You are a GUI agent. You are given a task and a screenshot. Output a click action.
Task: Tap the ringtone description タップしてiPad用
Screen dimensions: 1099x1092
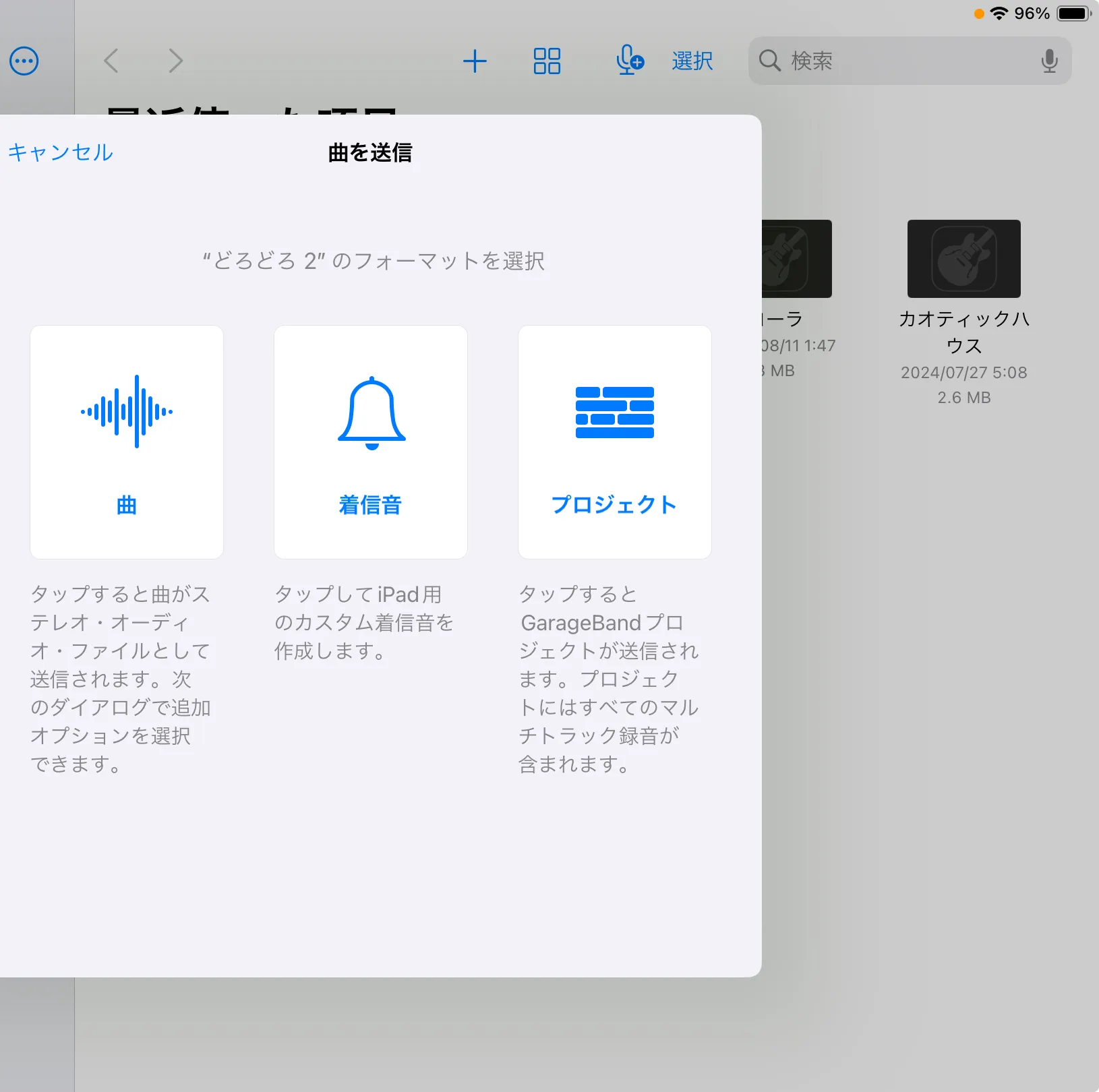point(364,622)
